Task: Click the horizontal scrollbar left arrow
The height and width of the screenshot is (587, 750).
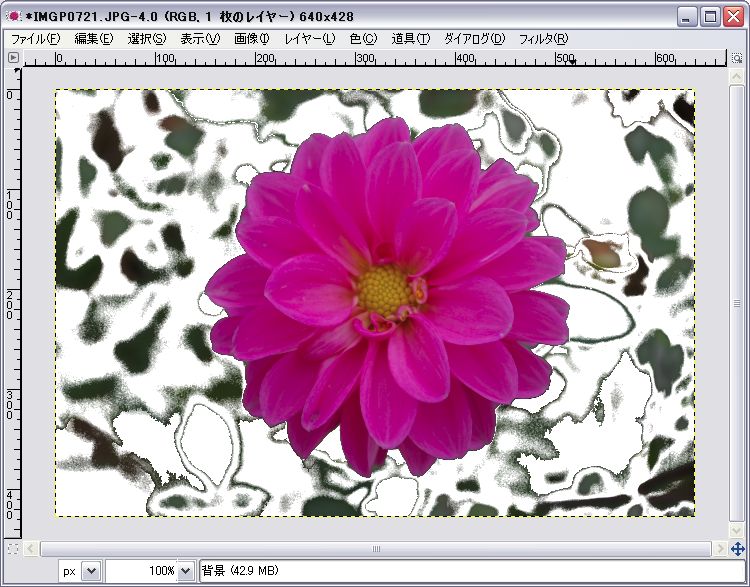Action: [31, 549]
